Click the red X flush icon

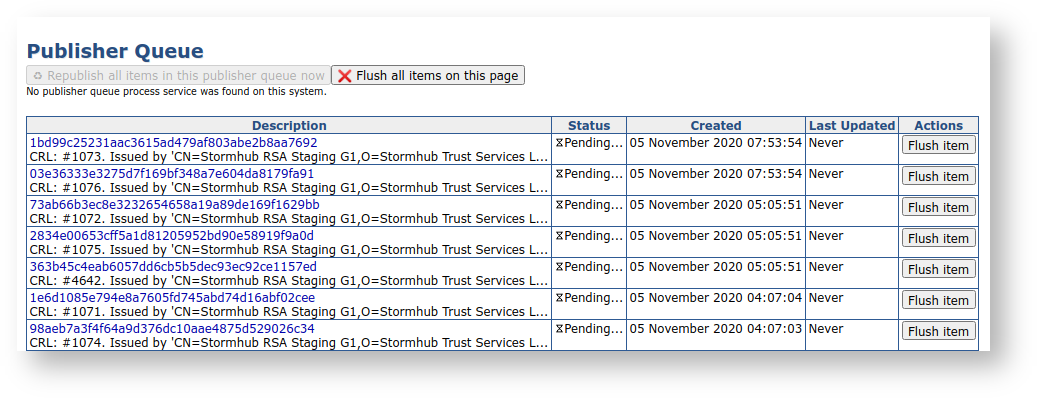[344, 76]
